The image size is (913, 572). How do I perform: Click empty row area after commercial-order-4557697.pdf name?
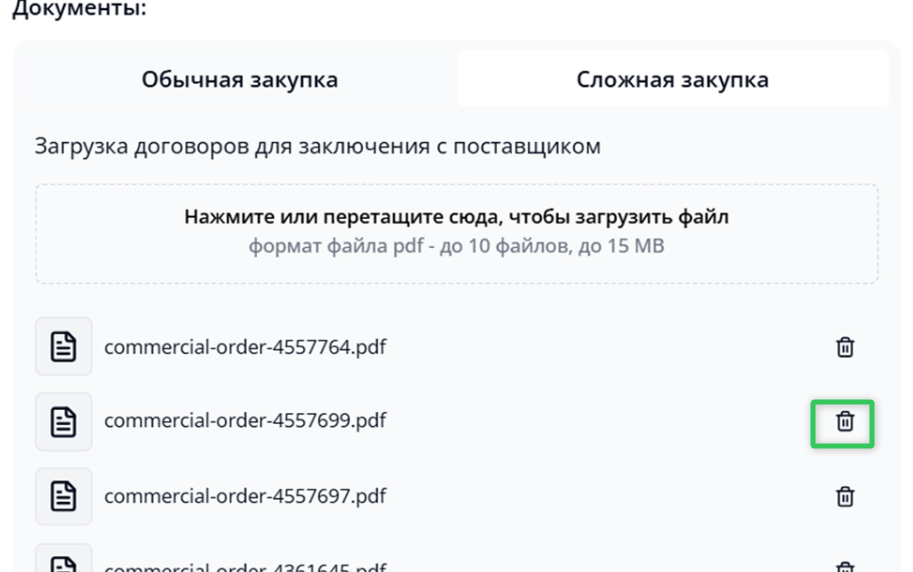click(x=600, y=496)
